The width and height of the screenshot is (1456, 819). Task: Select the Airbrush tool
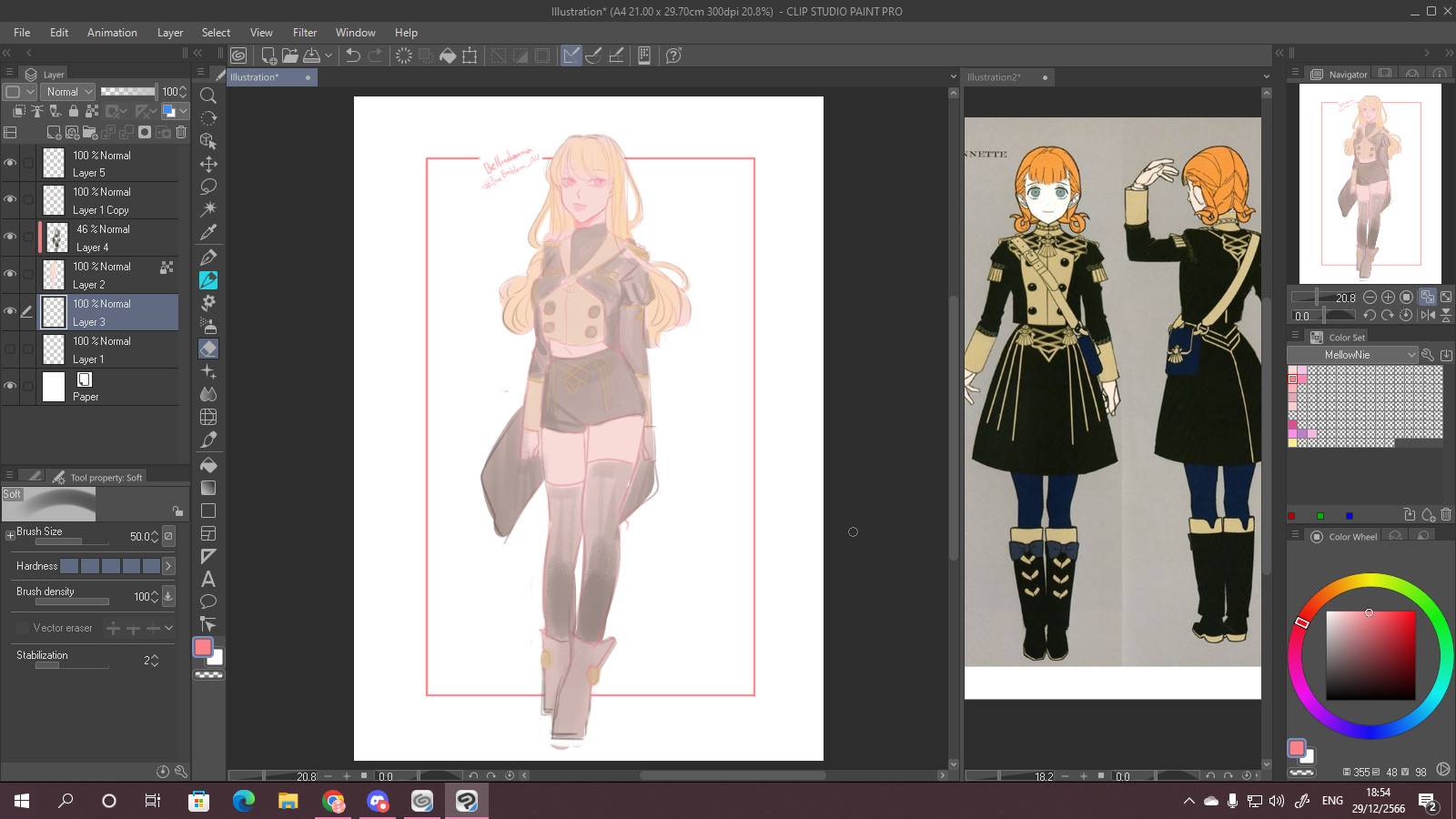tap(208, 325)
